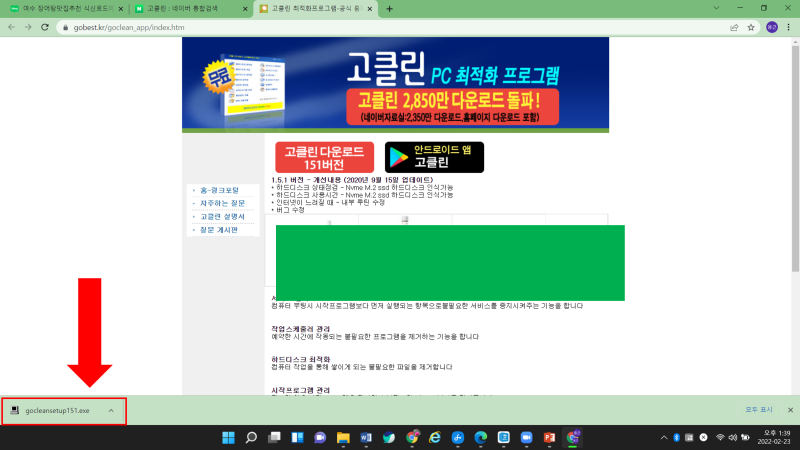This screenshot has width=800, height=450.
Task: Share this page via the share icon
Action: pyautogui.click(x=734, y=28)
